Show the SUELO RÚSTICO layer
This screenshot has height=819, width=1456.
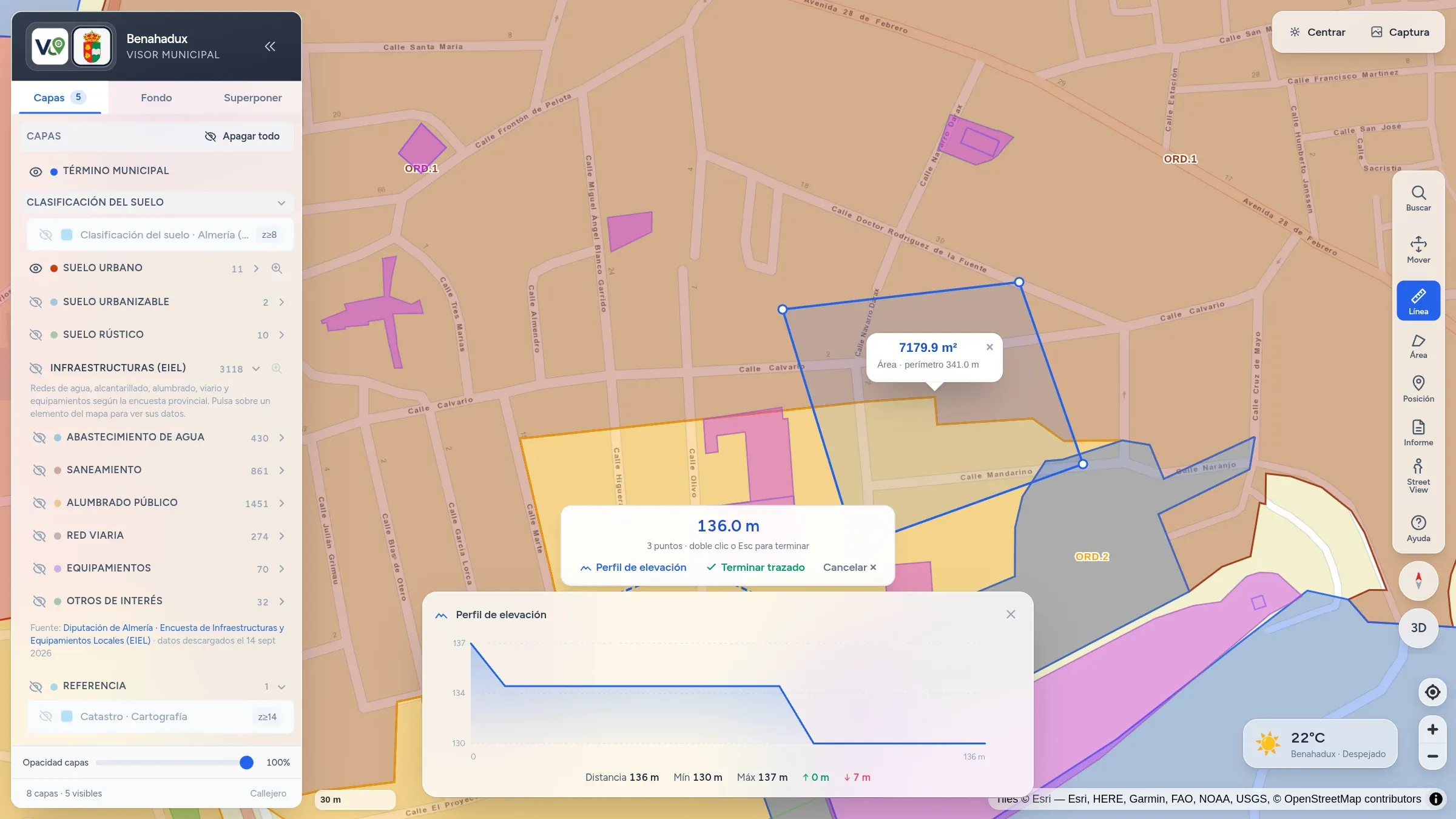click(x=36, y=335)
